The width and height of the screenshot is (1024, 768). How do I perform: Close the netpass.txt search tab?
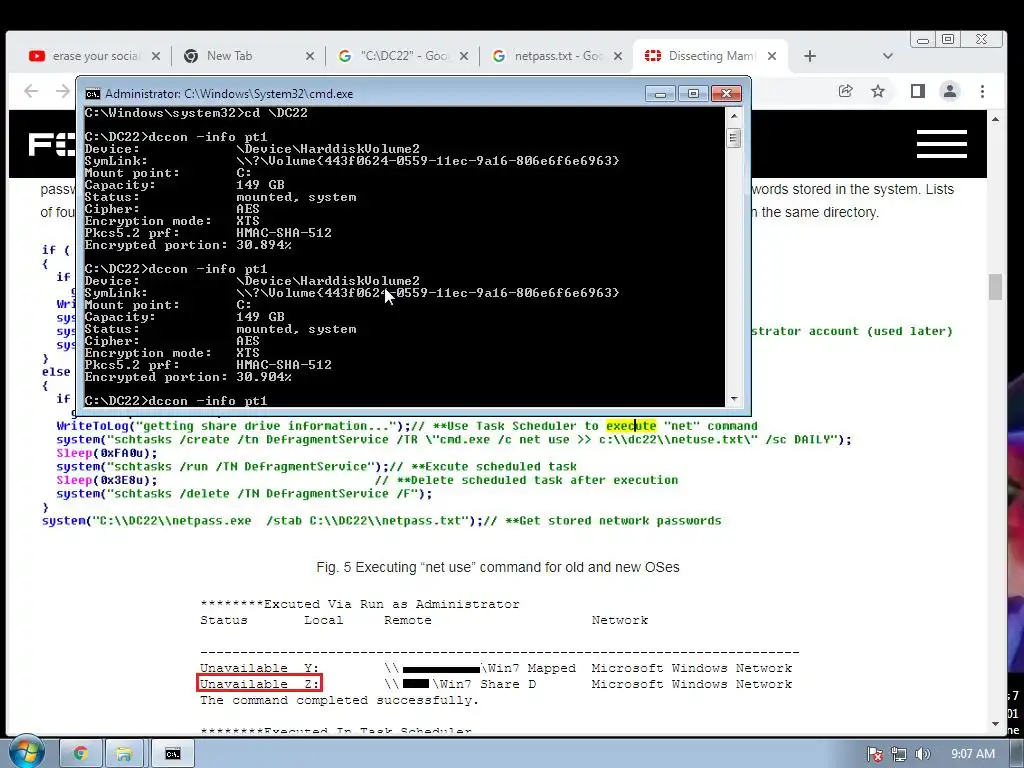(x=618, y=56)
